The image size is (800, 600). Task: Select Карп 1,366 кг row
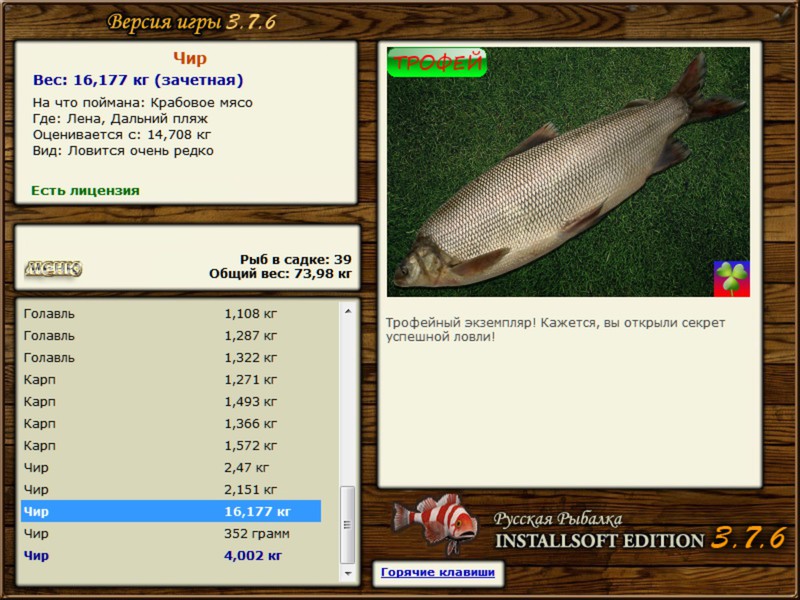[x=171, y=423]
